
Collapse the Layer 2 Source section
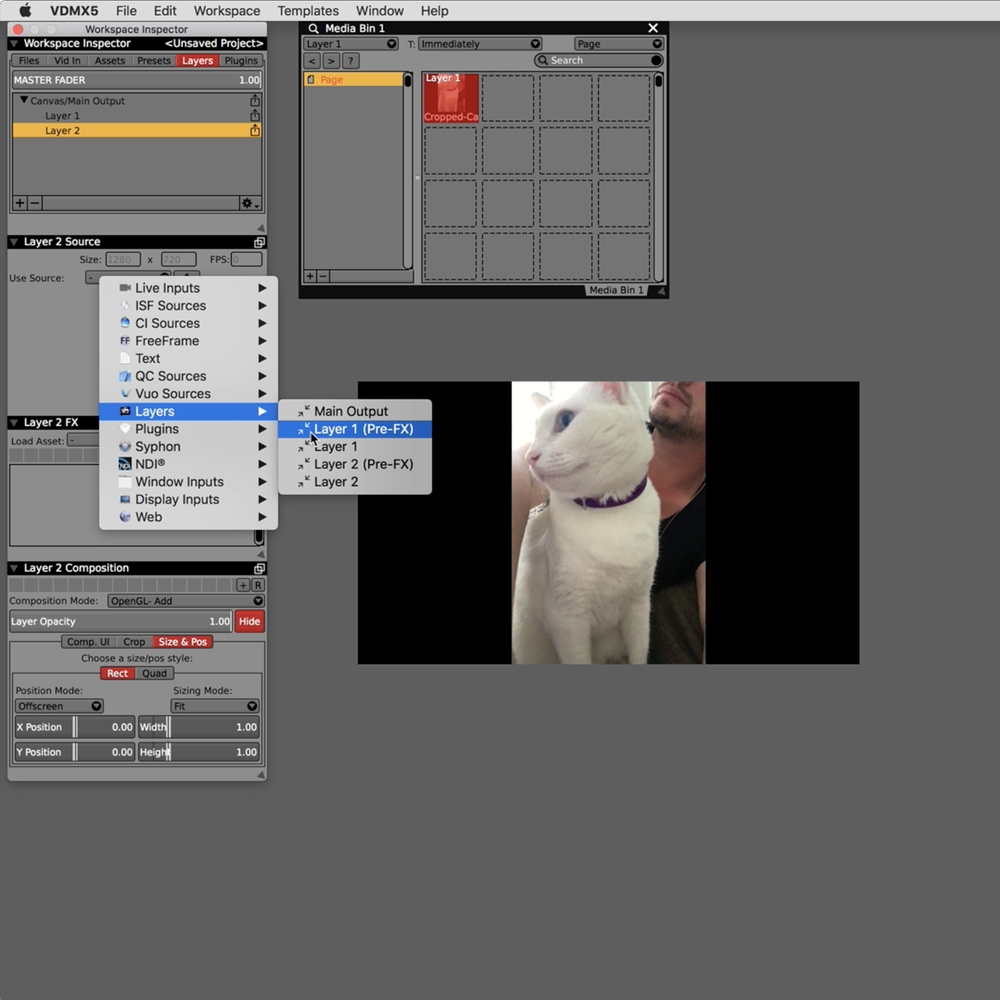coord(13,242)
